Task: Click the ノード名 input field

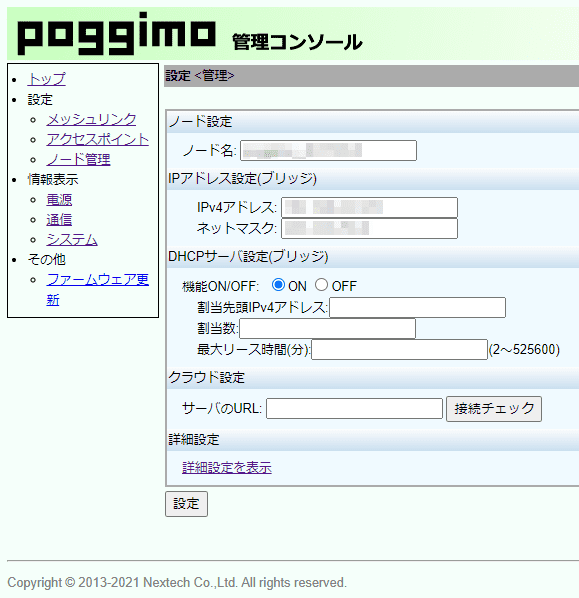Action: [328, 150]
